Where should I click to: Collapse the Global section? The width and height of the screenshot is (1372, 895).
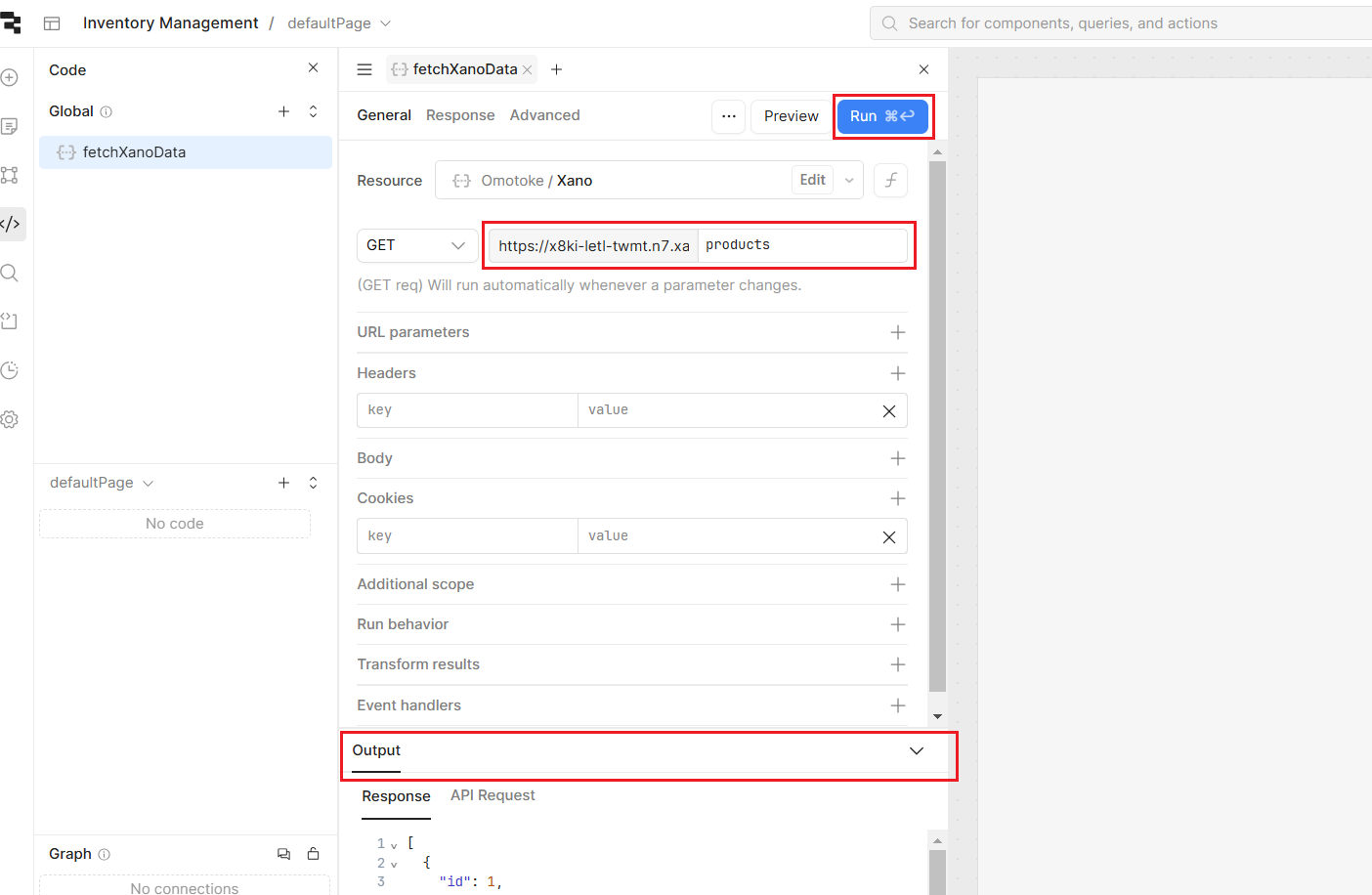click(313, 111)
